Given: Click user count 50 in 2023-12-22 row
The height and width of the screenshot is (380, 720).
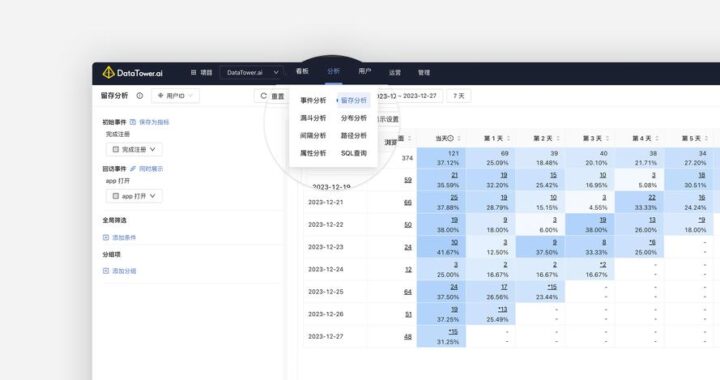Looking at the screenshot, I should [x=408, y=225].
